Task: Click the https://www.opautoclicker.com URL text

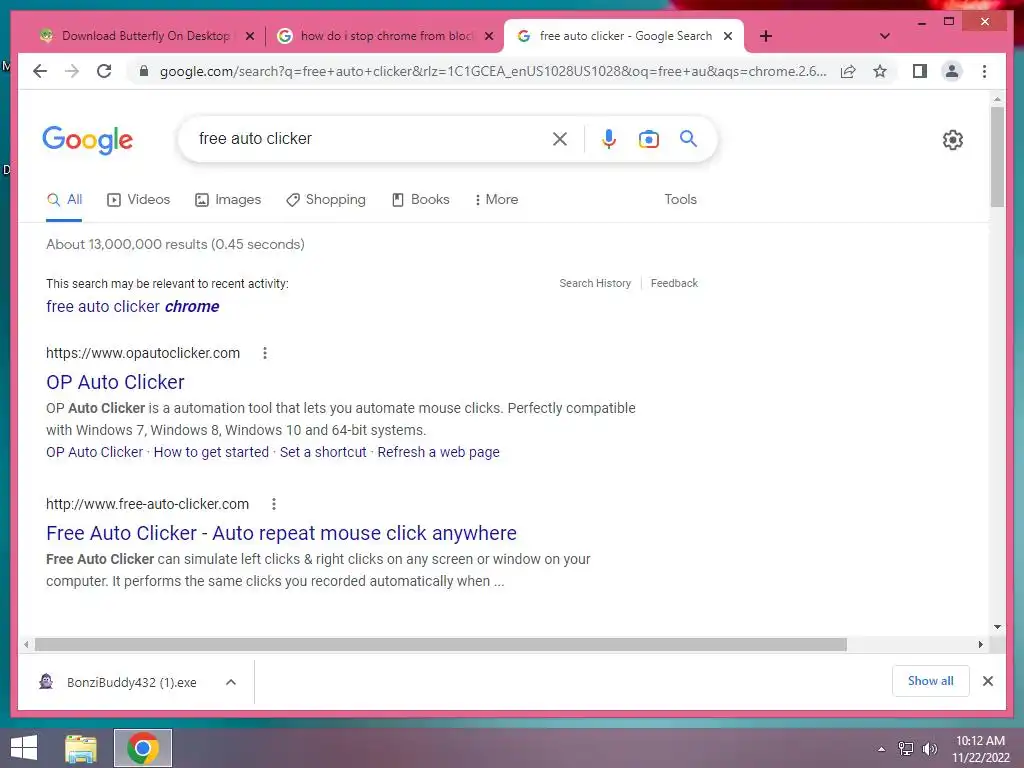Action: click(x=142, y=353)
